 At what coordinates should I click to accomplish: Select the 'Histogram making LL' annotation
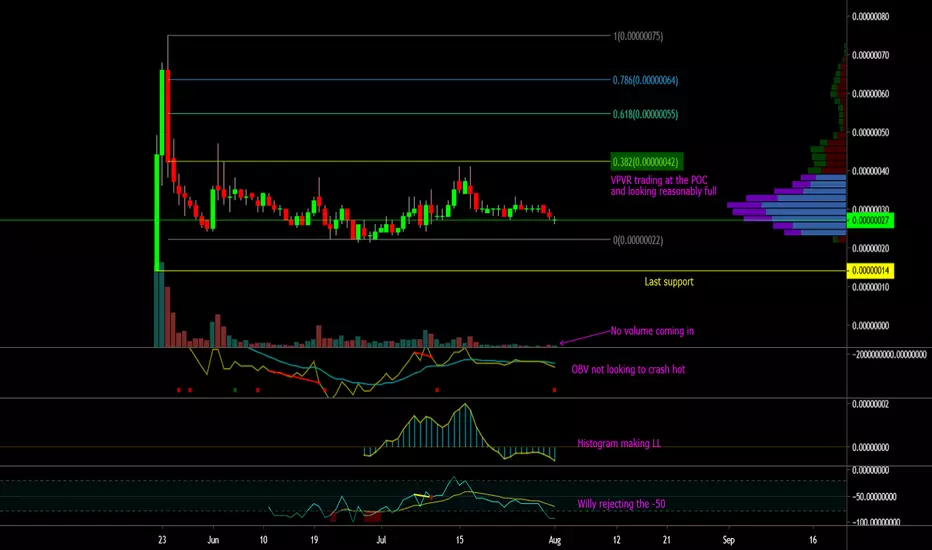pyautogui.click(x=619, y=443)
